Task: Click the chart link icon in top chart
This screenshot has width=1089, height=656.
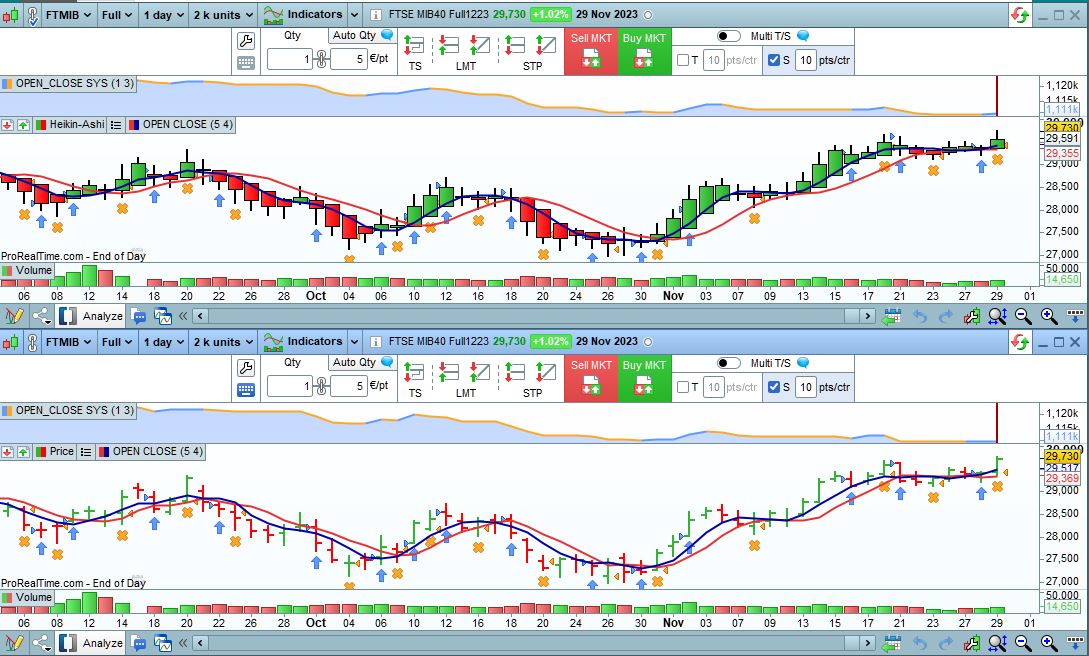Action: coord(32,15)
